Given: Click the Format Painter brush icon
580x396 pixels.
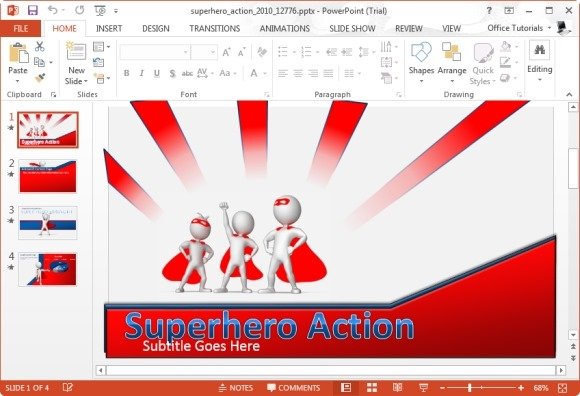Looking at the screenshot, I should coord(40,78).
